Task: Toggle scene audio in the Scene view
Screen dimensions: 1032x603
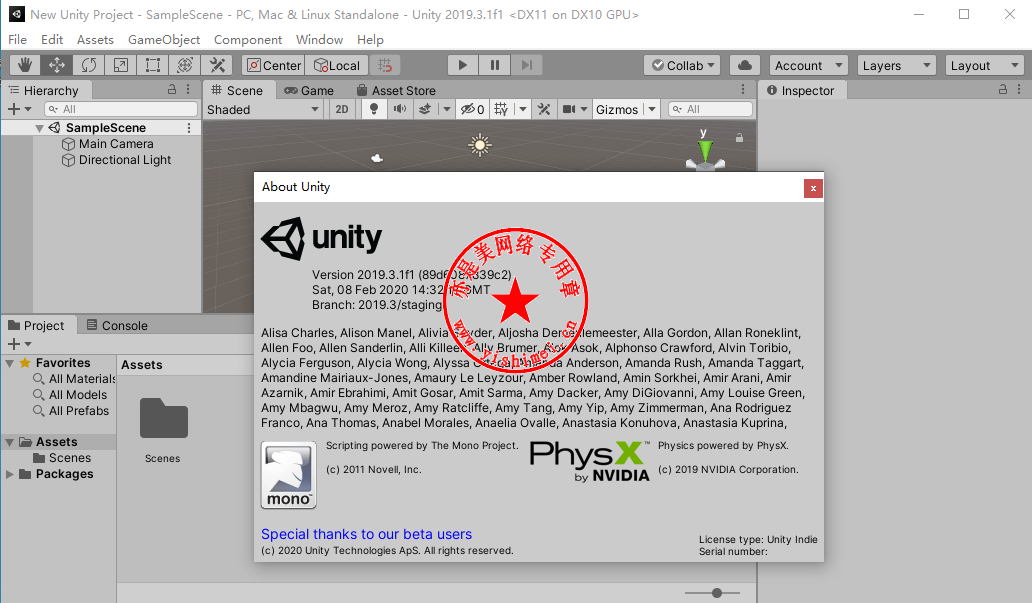Action: click(400, 109)
